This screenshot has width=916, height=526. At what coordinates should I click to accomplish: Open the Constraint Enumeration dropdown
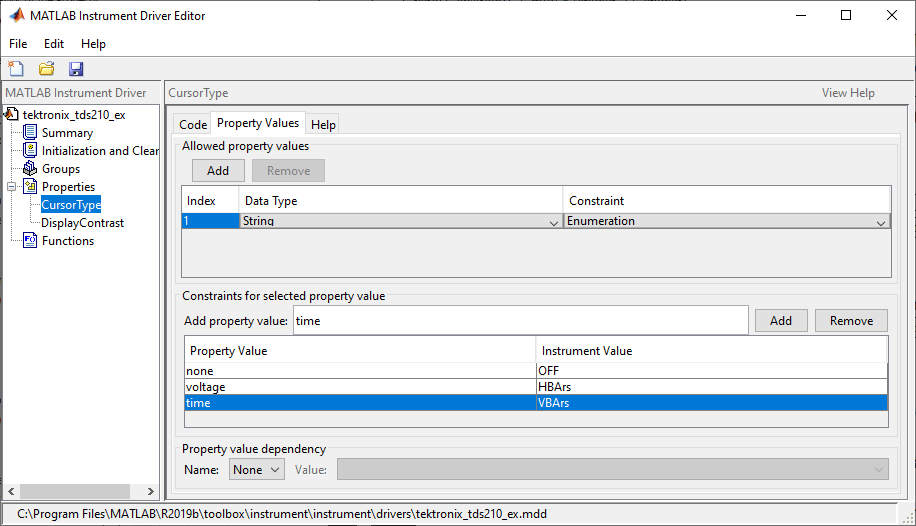(880, 223)
